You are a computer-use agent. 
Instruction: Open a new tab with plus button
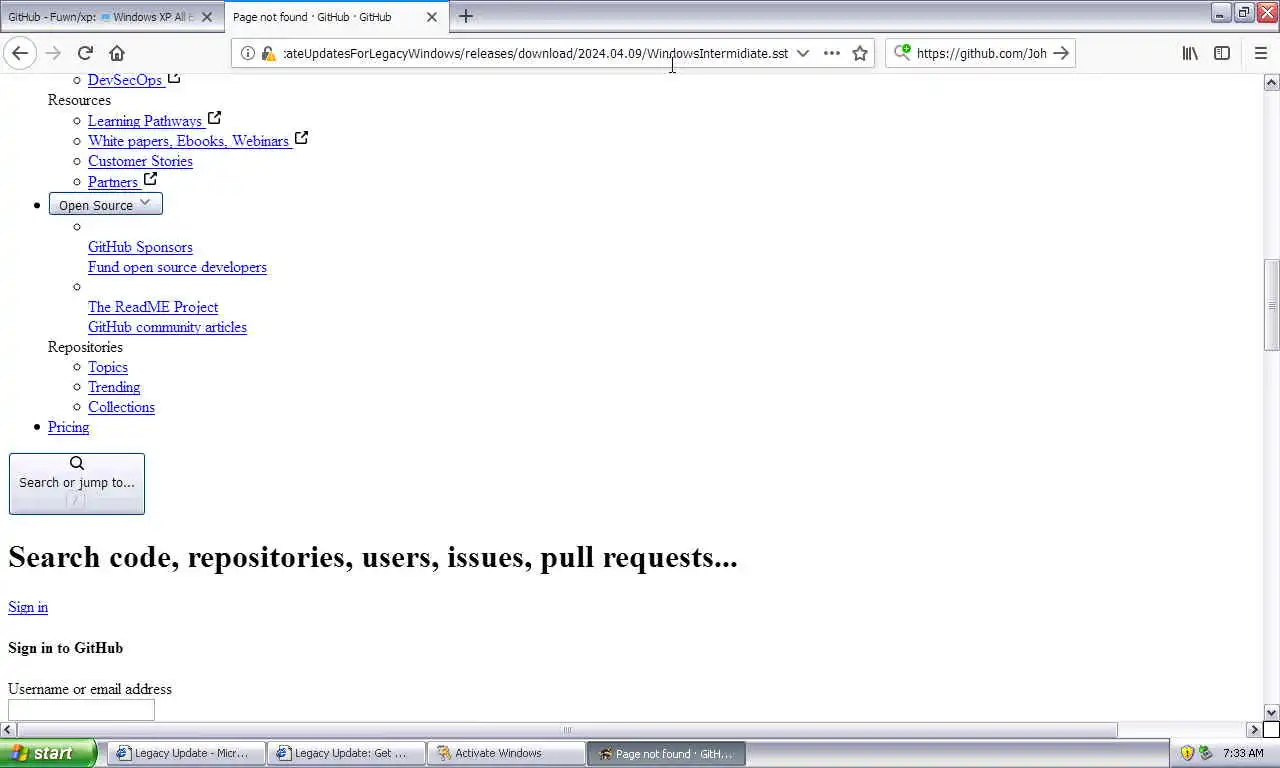[466, 16]
